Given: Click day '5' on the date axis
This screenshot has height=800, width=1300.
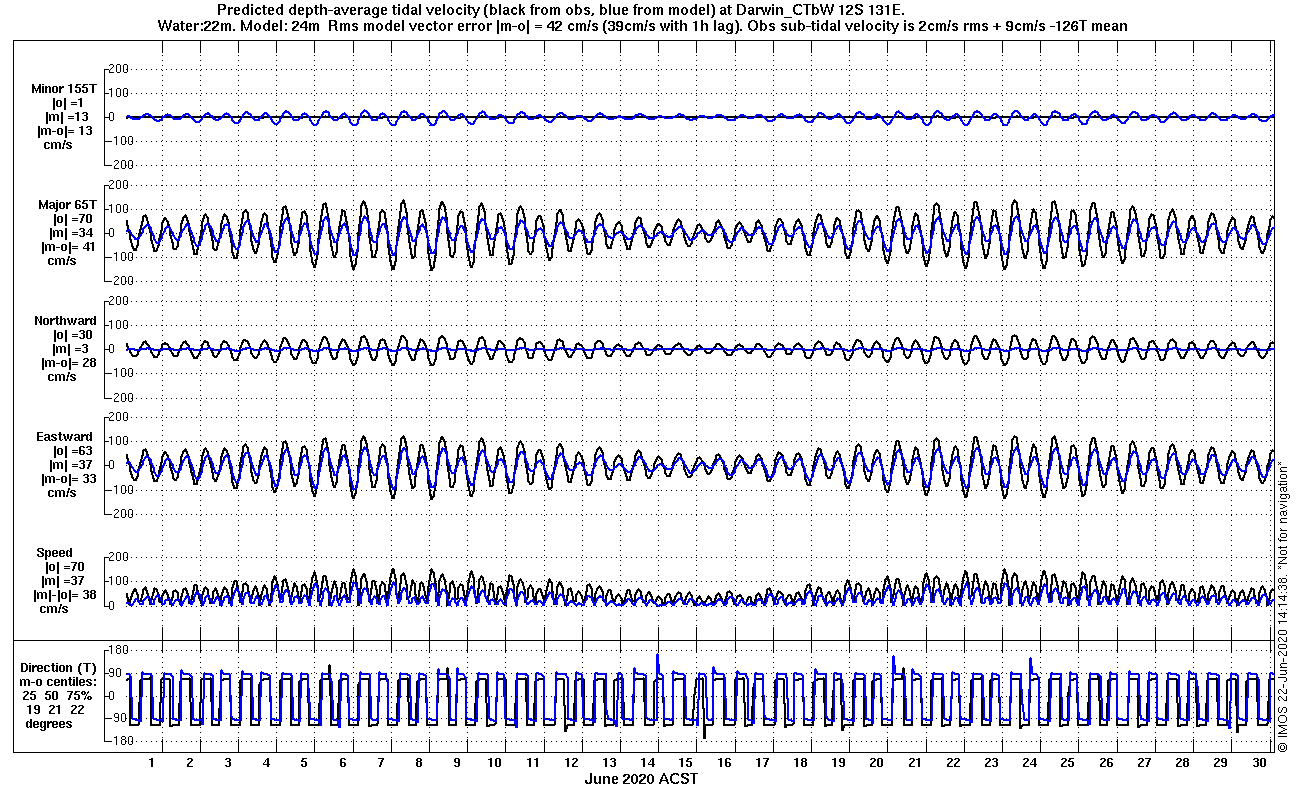Looking at the screenshot, I should click(304, 763).
